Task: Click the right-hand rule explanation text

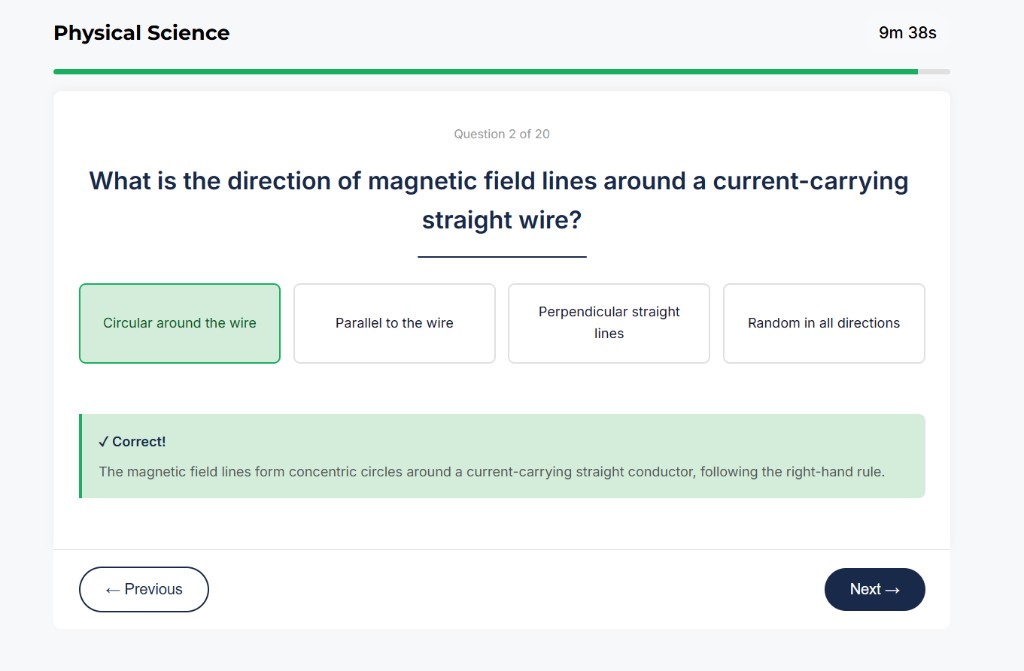Action: click(x=490, y=471)
